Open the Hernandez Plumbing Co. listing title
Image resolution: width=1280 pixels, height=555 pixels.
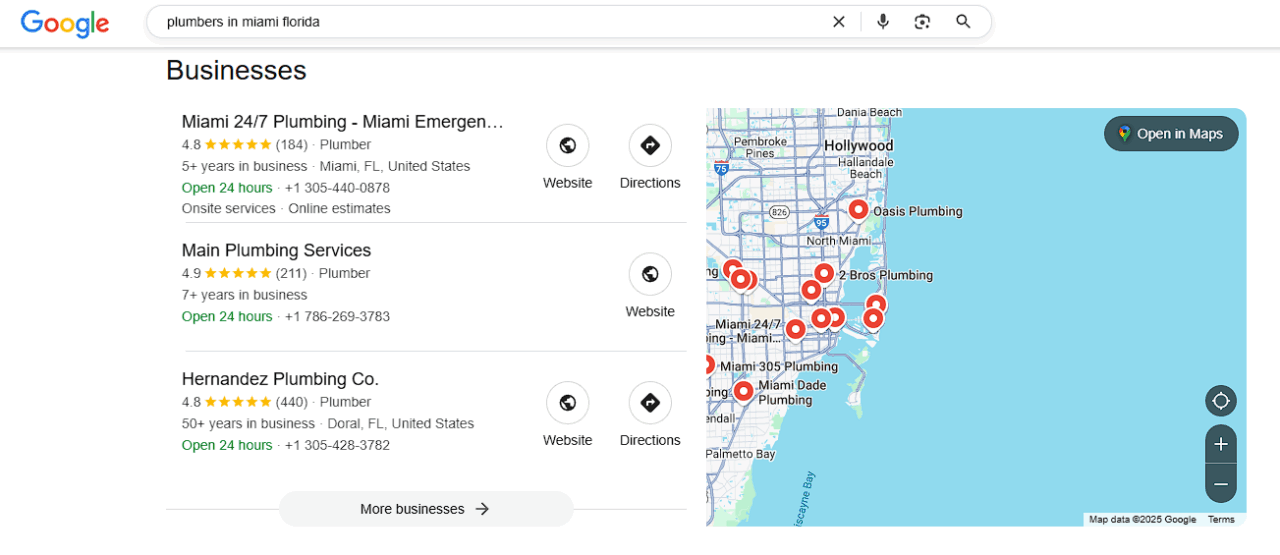[x=280, y=379]
